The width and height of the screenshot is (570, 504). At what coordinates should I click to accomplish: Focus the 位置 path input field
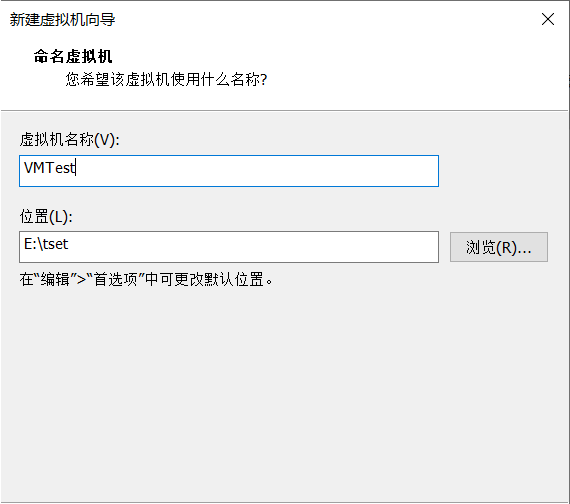click(x=229, y=247)
